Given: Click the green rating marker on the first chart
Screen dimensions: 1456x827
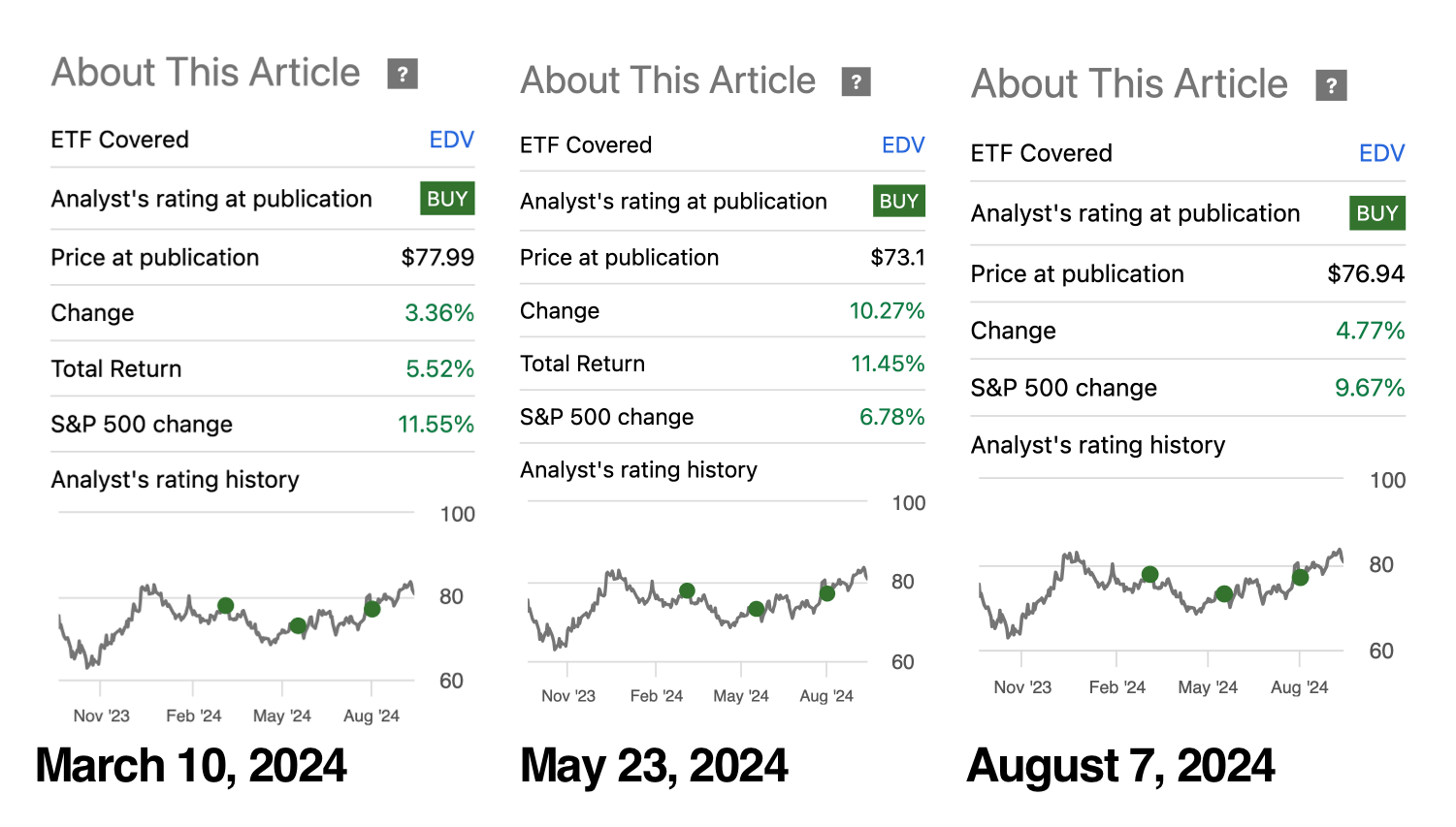Looking at the screenshot, I should coord(225,604).
